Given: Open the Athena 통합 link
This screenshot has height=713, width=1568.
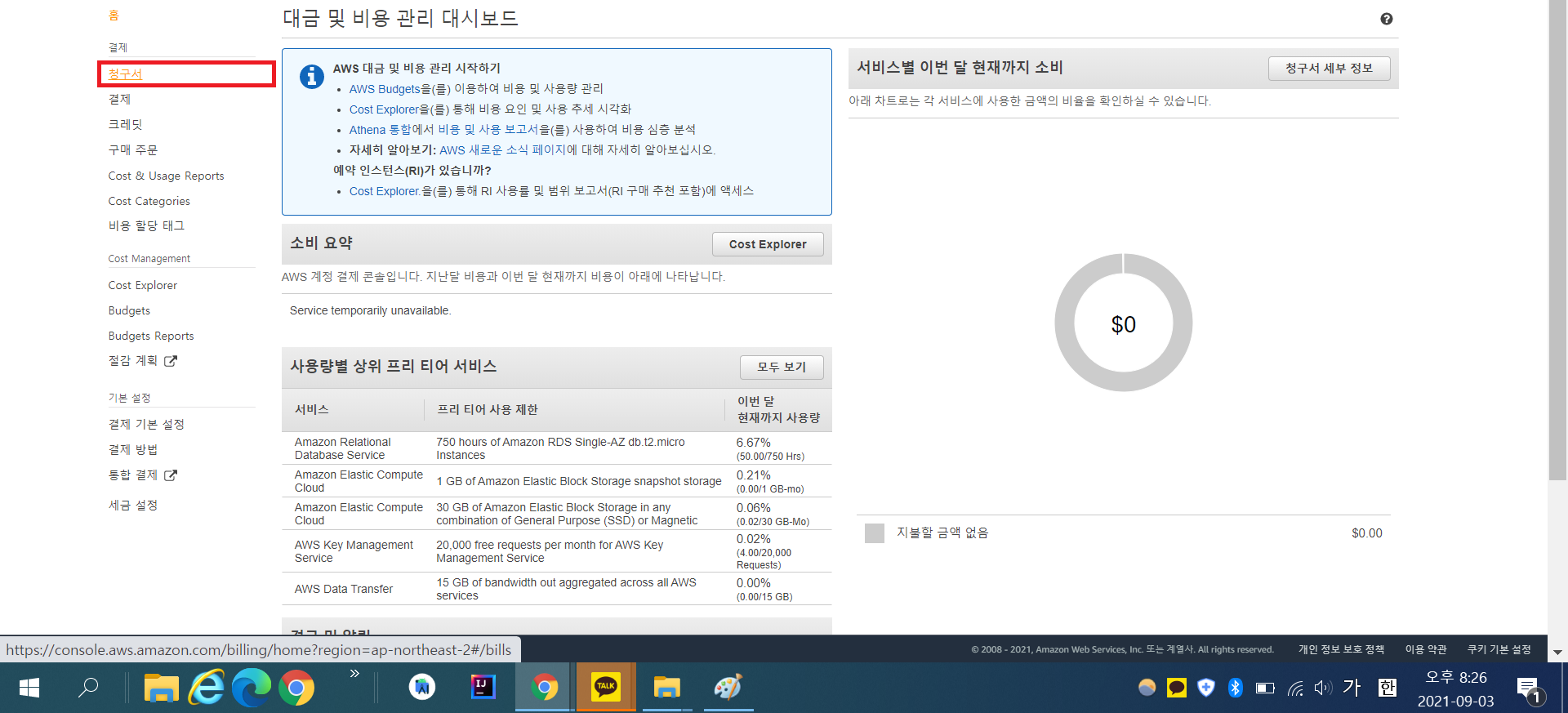Looking at the screenshot, I should (x=381, y=130).
